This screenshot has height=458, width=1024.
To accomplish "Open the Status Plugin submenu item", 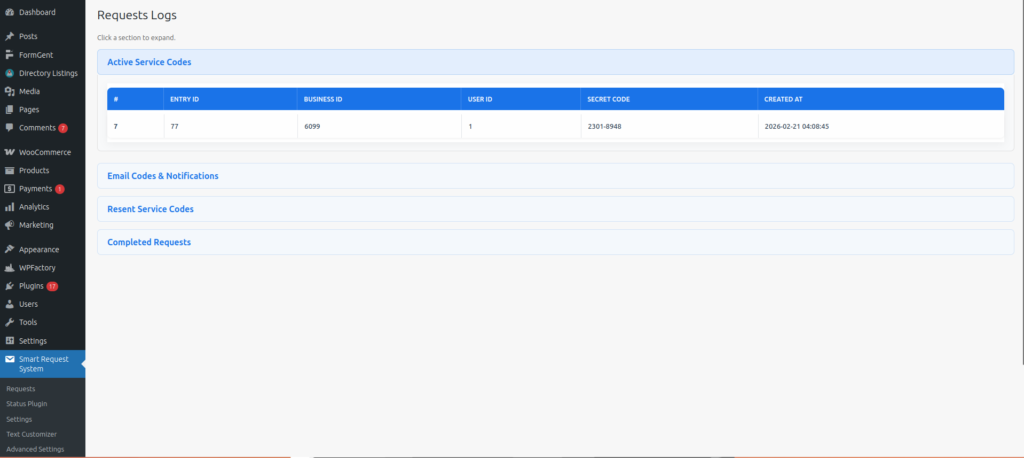I will [x=27, y=403].
